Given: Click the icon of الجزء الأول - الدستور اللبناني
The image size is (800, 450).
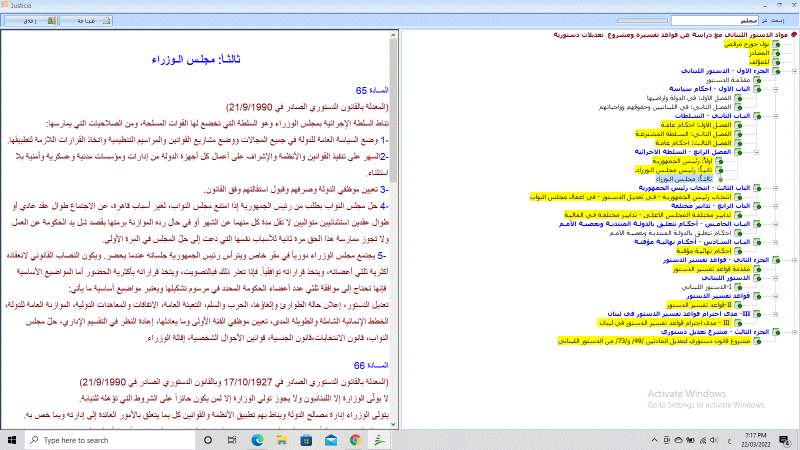Looking at the screenshot, I should pyautogui.click(x=776, y=71).
